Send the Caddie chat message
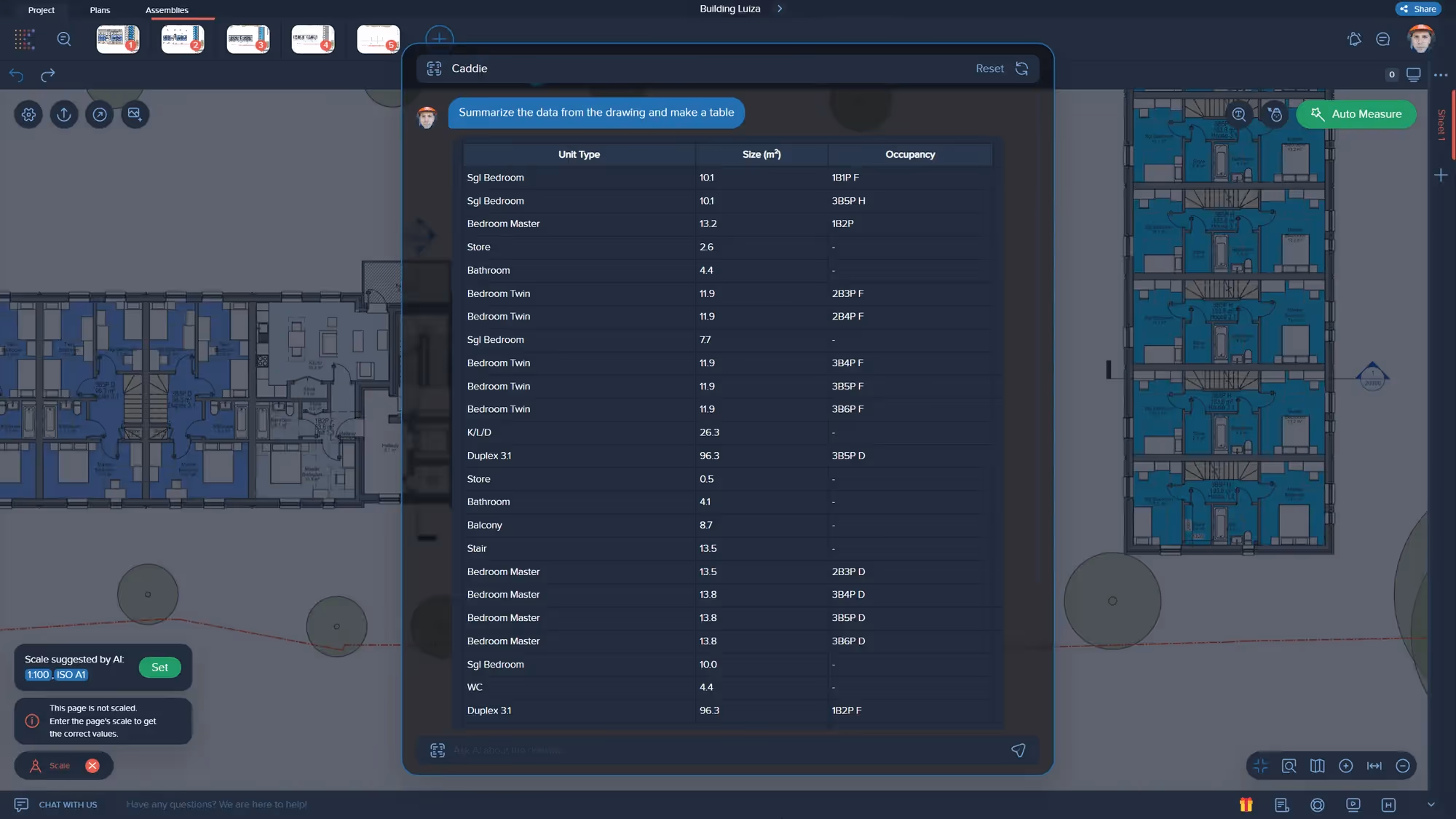1456x819 pixels. pyautogui.click(x=1018, y=750)
